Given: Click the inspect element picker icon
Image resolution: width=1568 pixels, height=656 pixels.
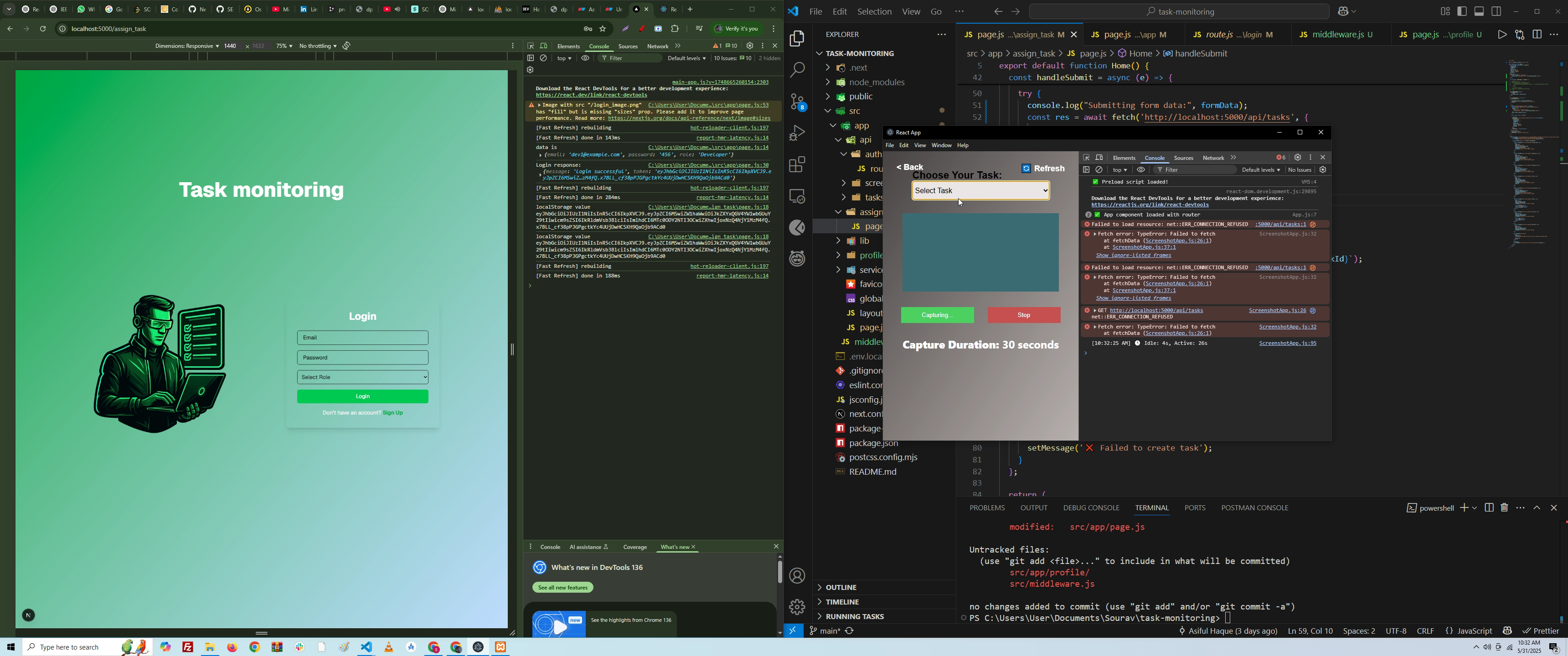Looking at the screenshot, I should point(531,46).
